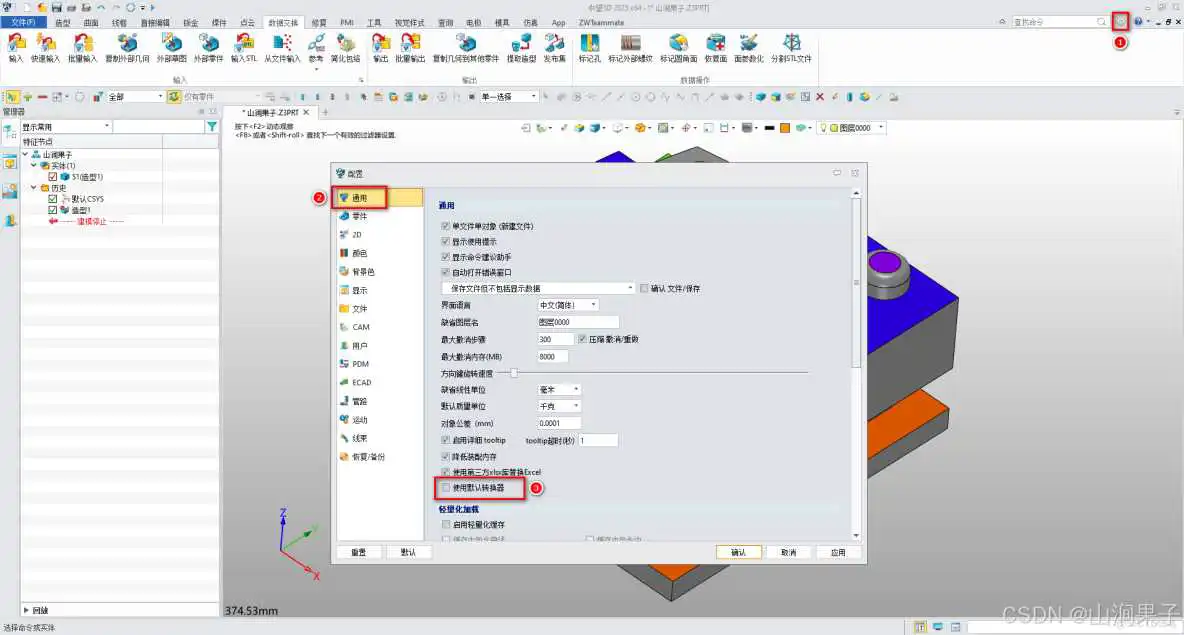
Task: Open the 批量输入 batch import tool
Action: tap(81, 45)
